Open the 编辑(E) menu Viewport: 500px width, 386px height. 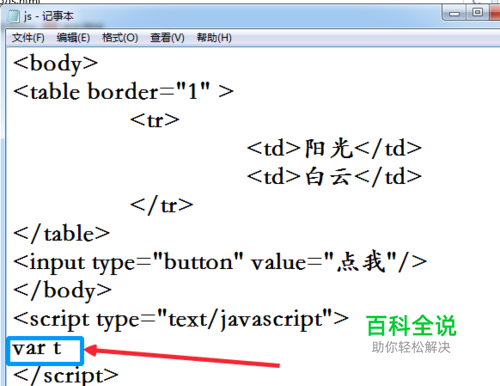click(x=73, y=38)
